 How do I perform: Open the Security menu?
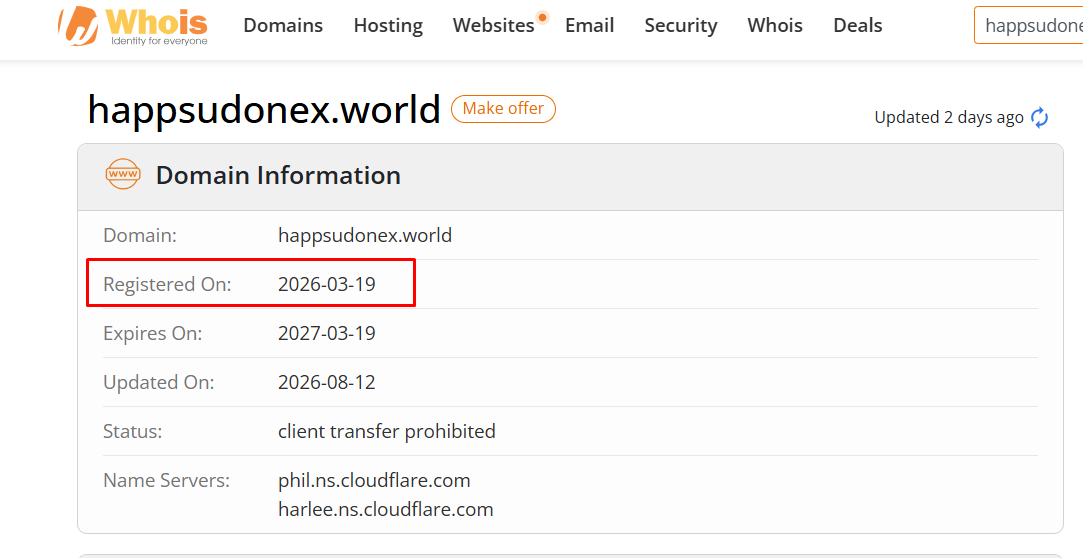tap(681, 26)
